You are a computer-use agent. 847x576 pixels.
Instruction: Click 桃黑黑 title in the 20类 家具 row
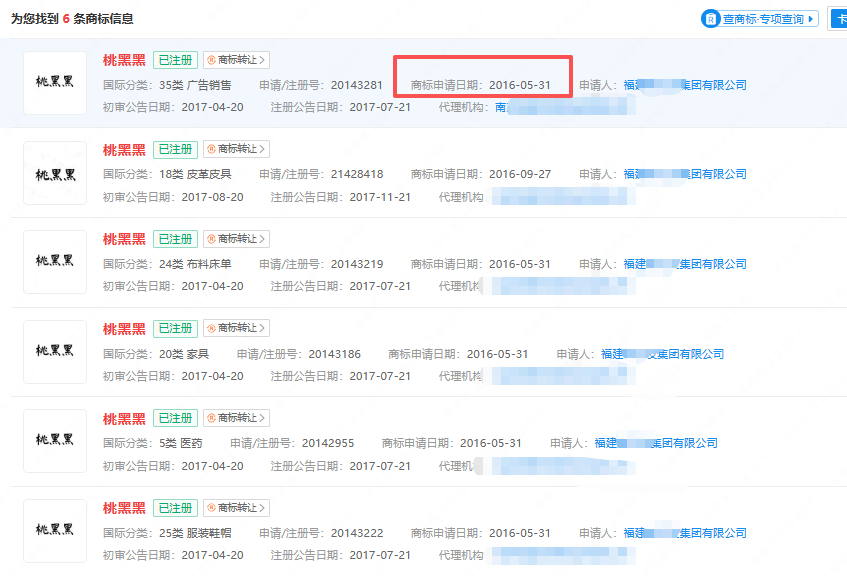124,328
